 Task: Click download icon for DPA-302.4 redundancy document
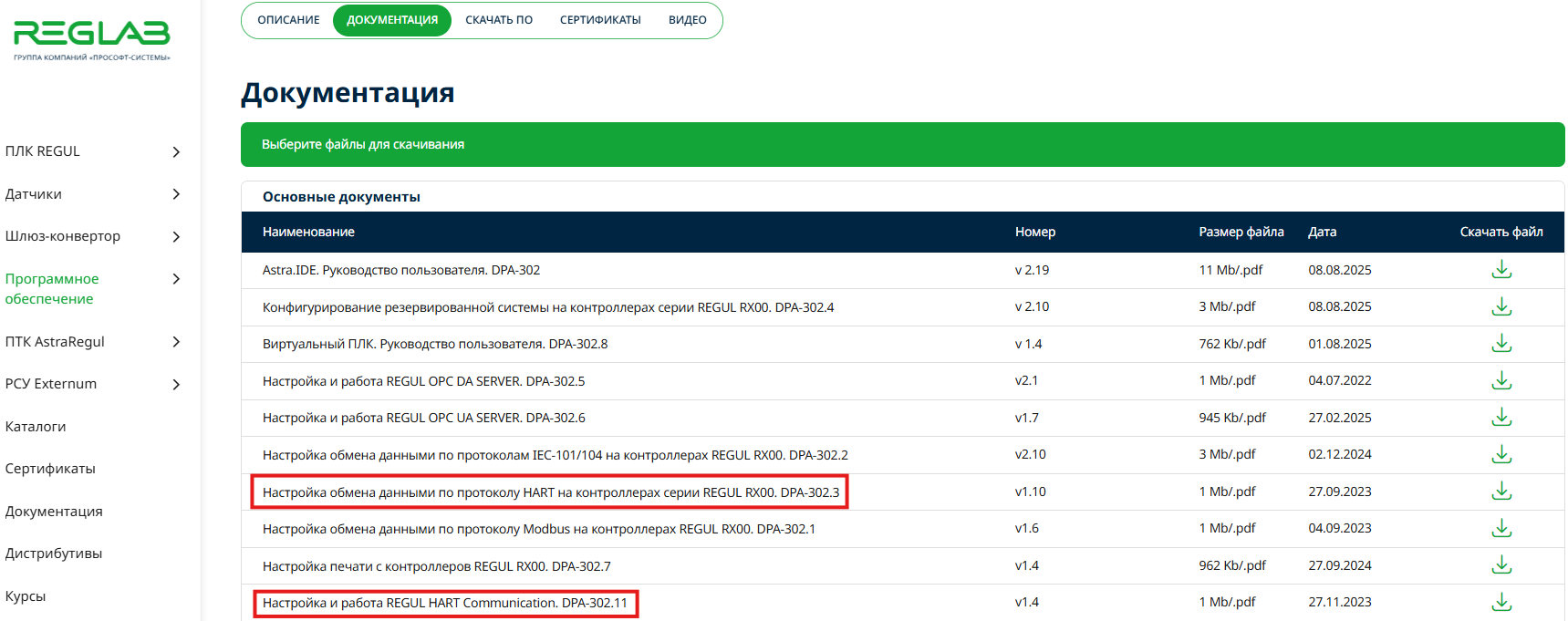[1501, 307]
